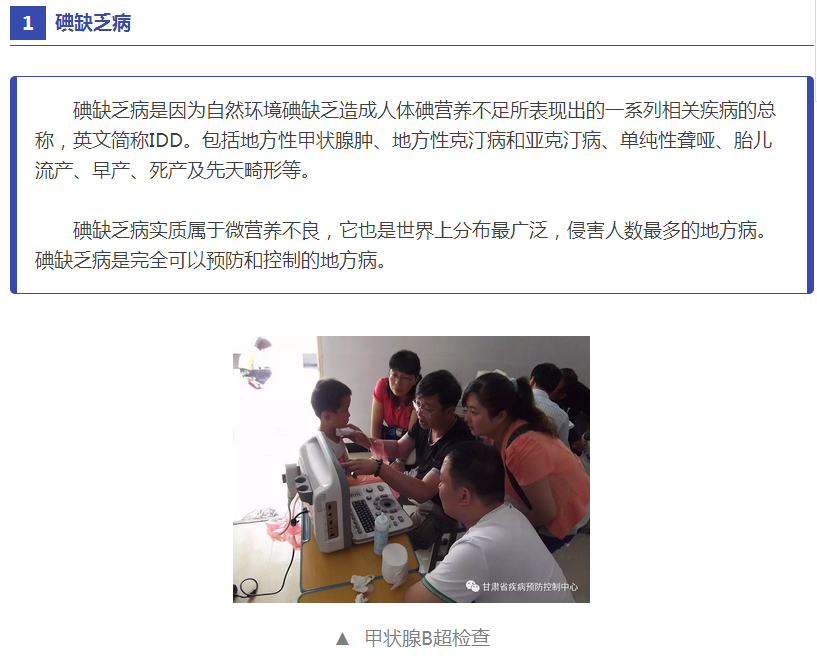Click watermark text 甘肃省疾病预防控制中心
The height and width of the screenshot is (660, 817).
(x=529, y=587)
